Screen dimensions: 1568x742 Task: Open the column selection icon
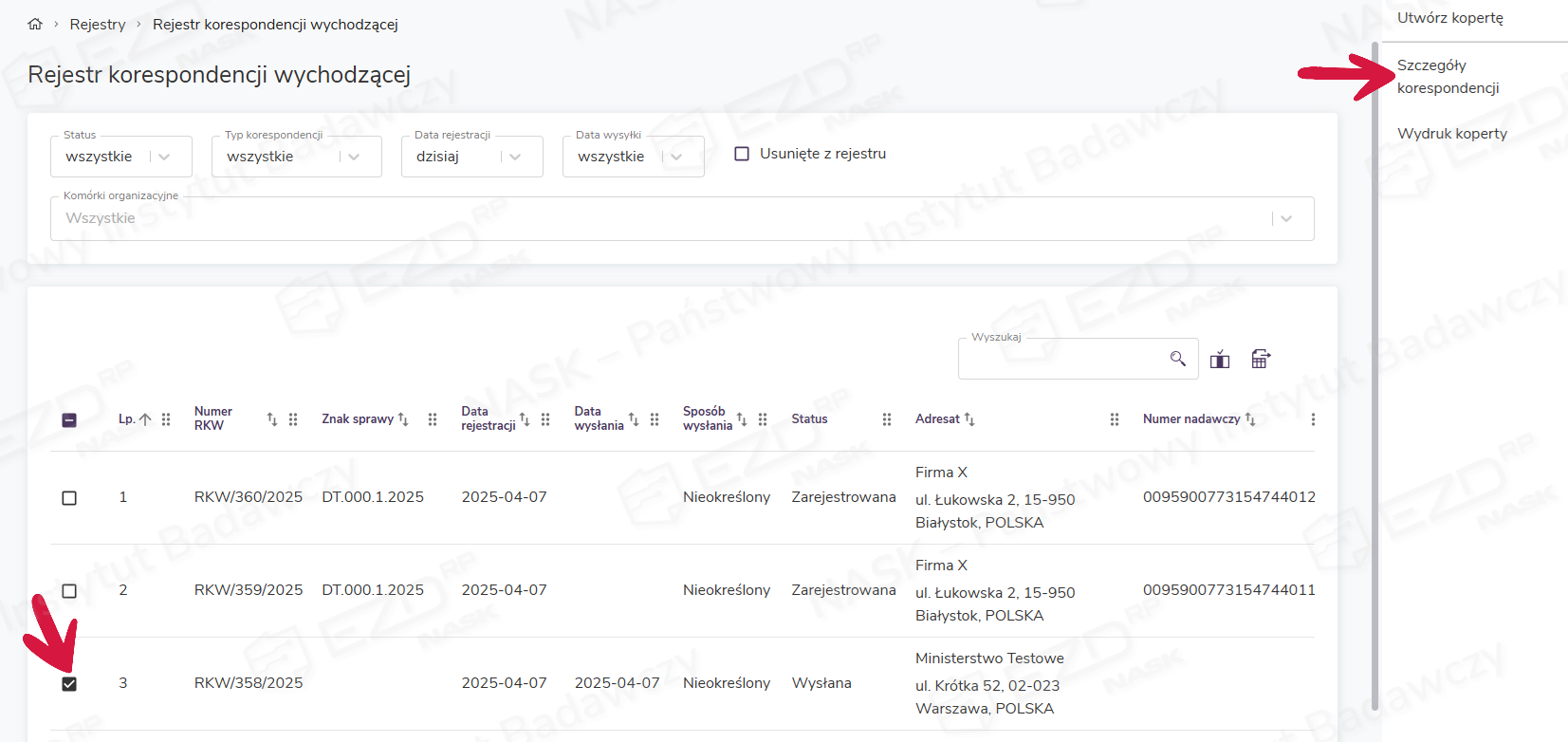pyautogui.click(x=1220, y=359)
